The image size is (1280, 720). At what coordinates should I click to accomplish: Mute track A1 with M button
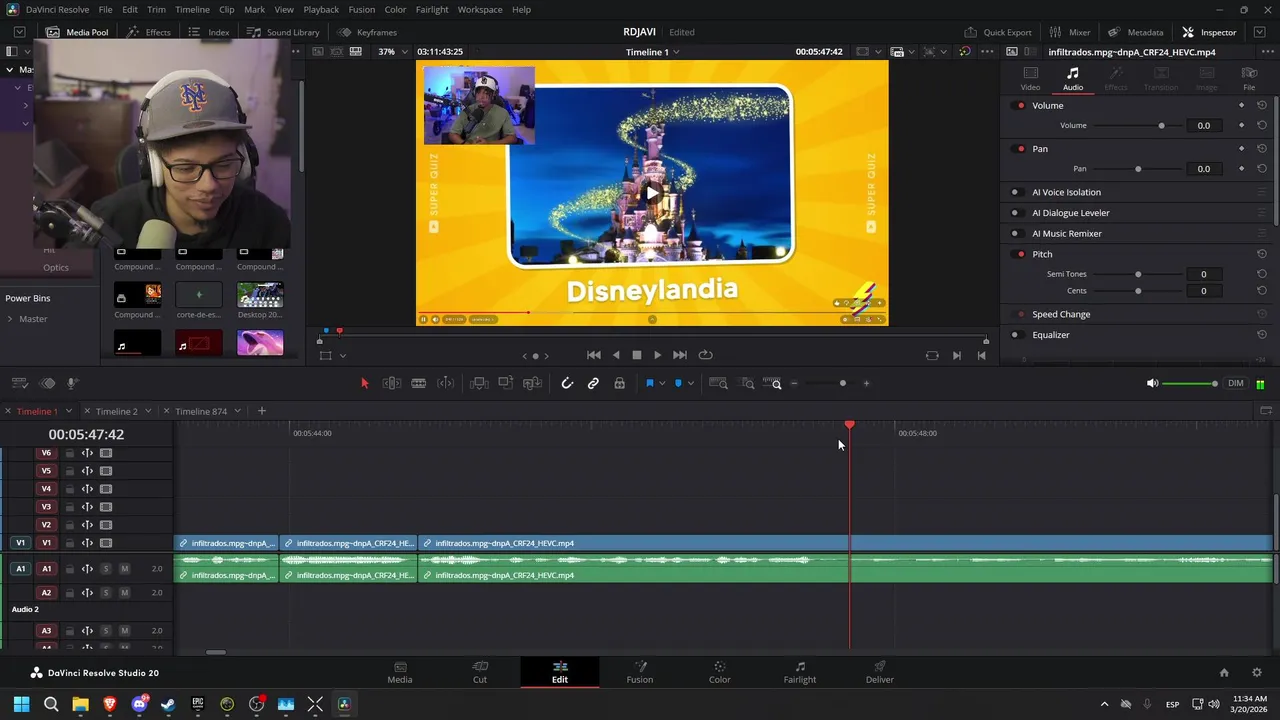124,569
